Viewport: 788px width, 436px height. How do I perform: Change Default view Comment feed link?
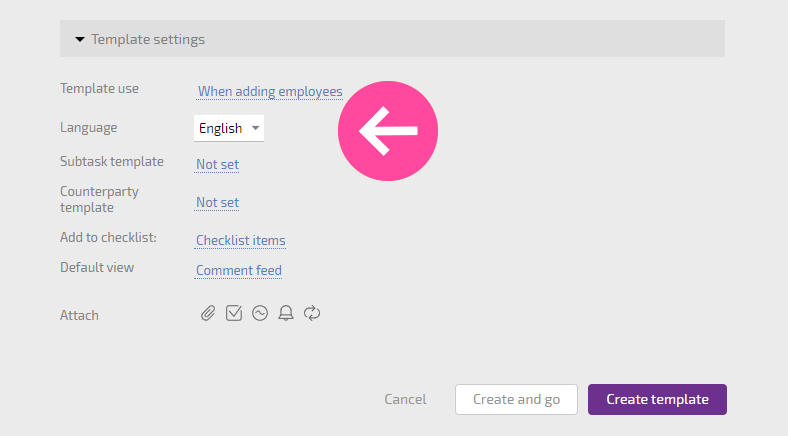239,270
